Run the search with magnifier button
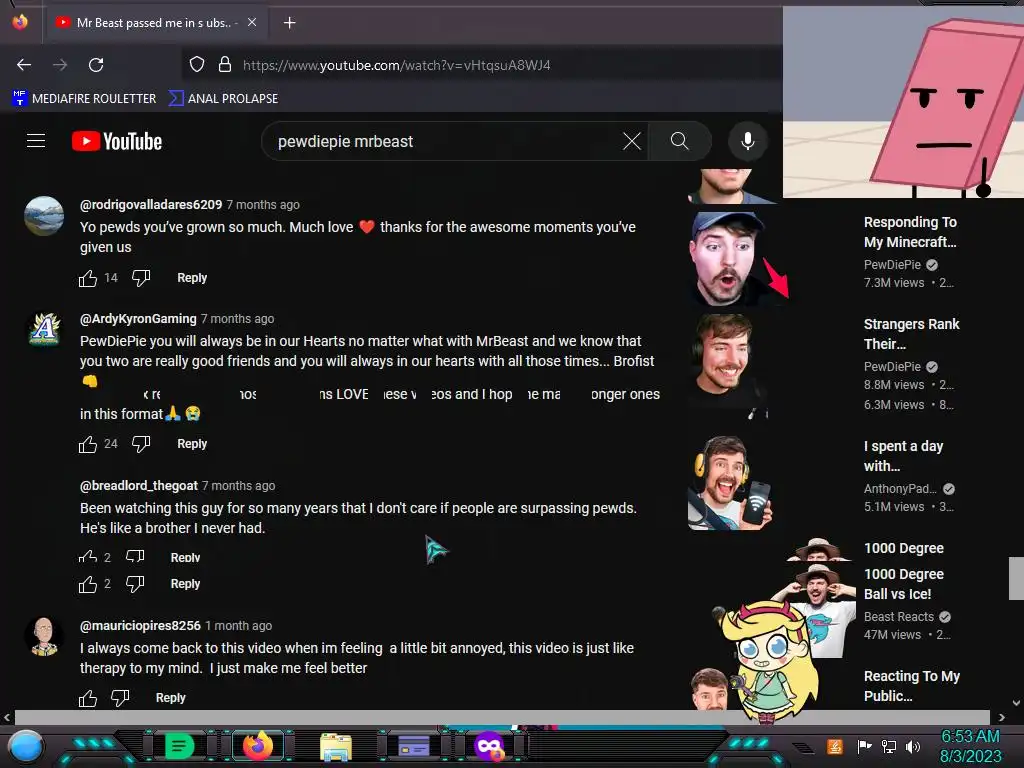Image resolution: width=1024 pixels, height=768 pixels. 680,141
